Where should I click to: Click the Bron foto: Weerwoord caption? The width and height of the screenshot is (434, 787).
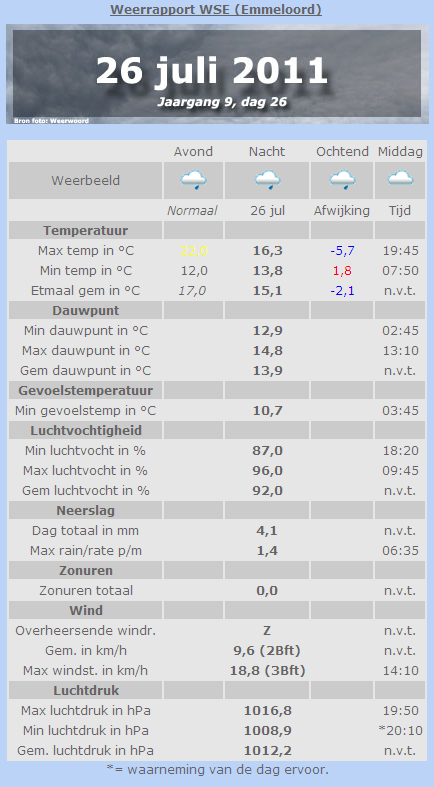coord(51,120)
